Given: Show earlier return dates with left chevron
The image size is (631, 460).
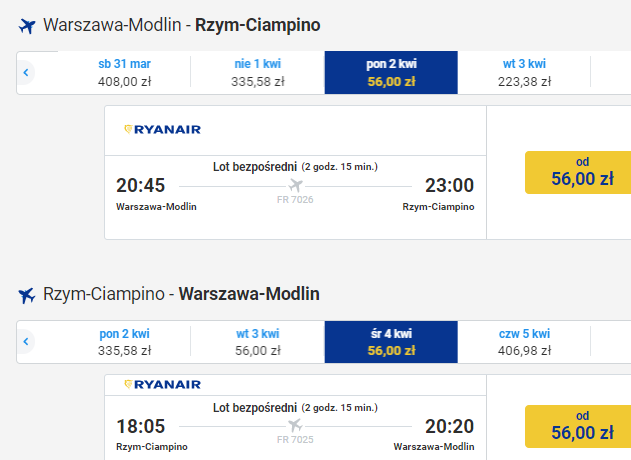Looking at the screenshot, I should coord(26,342).
